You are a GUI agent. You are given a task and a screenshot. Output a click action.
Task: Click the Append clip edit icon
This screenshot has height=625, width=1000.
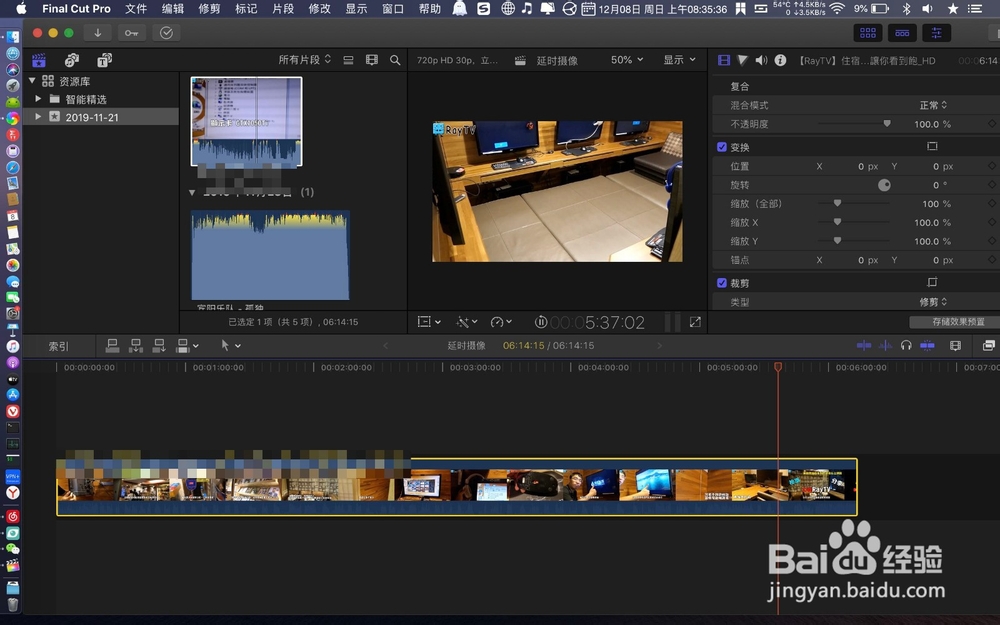coord(159,345)
